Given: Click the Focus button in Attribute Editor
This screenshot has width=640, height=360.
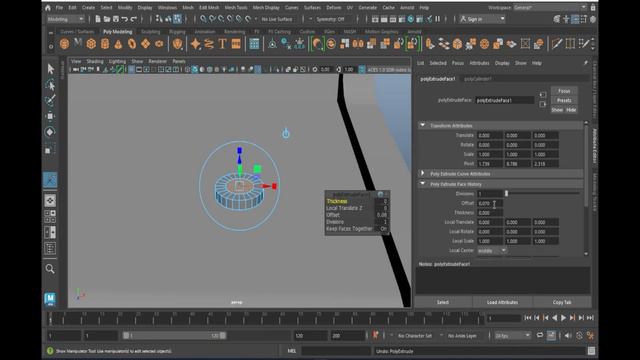Looking at the screenshot, I should (x=564, y=91).
